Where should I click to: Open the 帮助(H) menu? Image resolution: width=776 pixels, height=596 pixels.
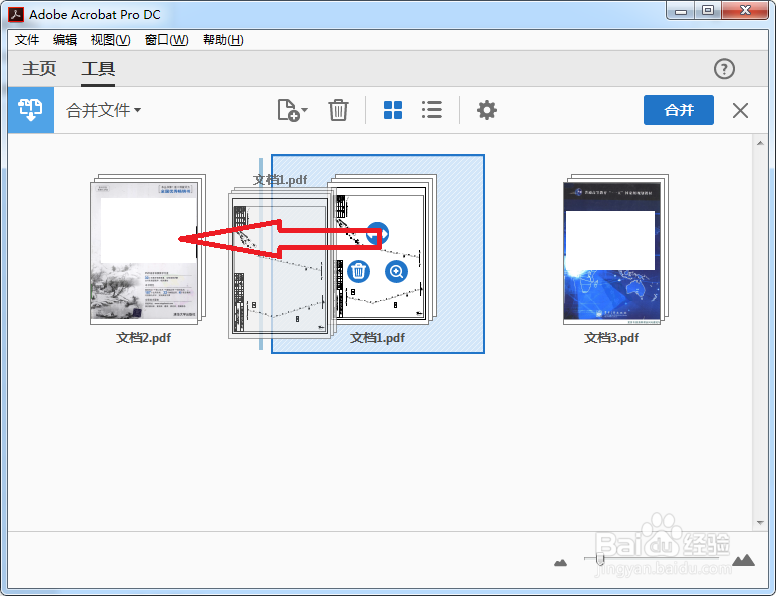(223, 40)
